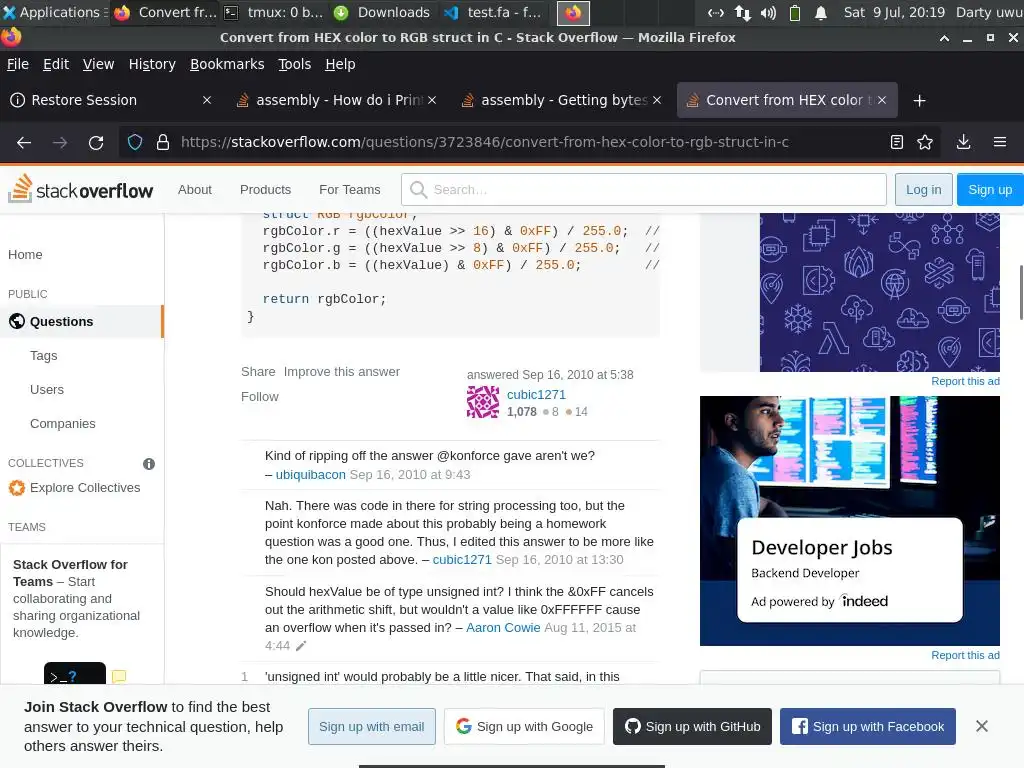Close the 'Convert from HEX color' tab
This screenshot has width=1024, height=768.
point(882,100)
